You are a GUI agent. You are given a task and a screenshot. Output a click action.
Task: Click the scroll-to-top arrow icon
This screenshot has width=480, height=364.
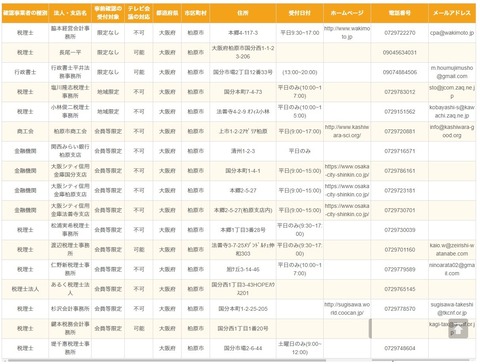coord(458,329)
